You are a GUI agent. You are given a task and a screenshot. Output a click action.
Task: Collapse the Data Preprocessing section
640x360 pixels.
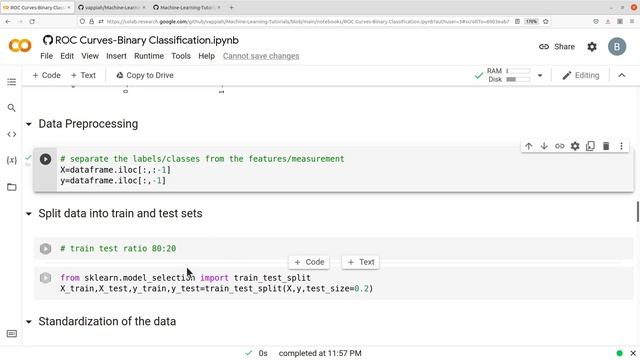point(29,124)
